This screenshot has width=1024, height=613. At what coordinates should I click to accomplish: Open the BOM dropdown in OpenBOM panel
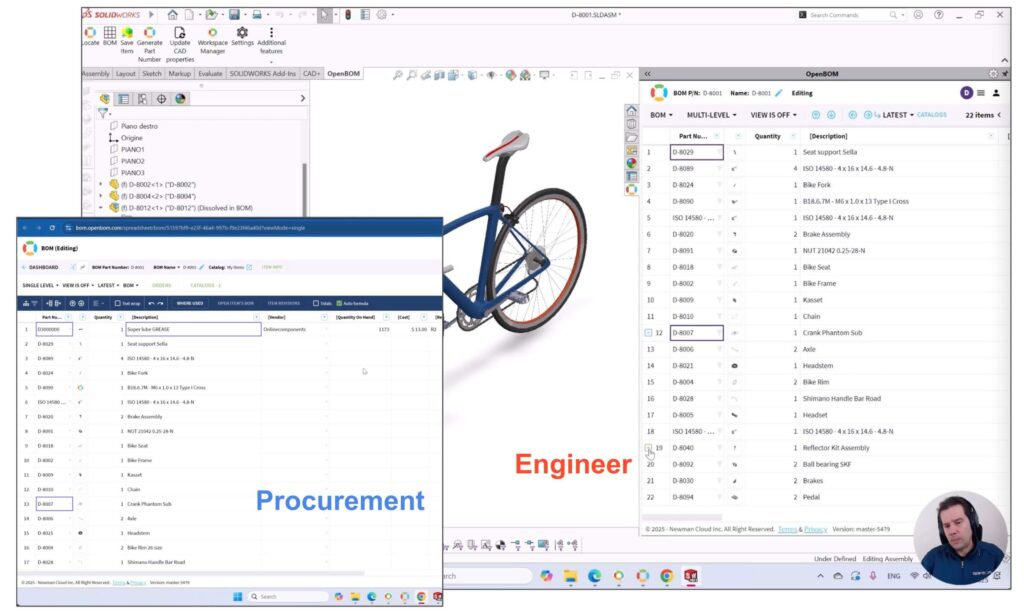tap(661, 115)
